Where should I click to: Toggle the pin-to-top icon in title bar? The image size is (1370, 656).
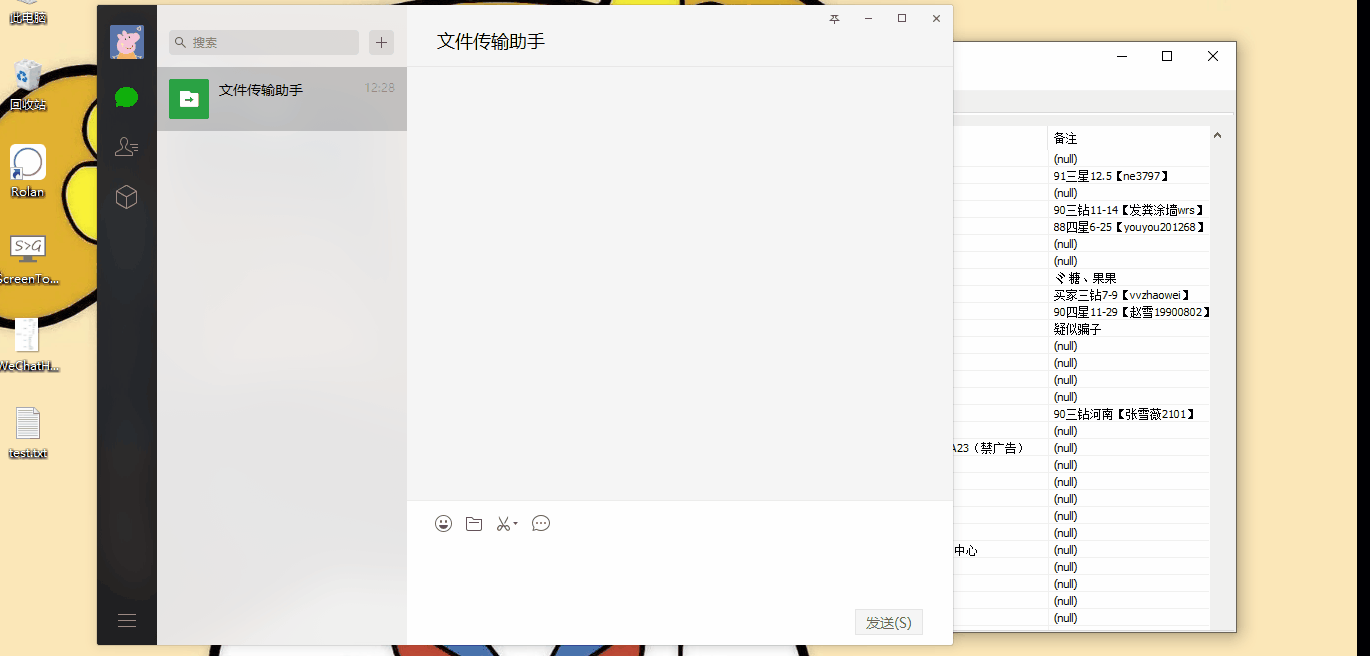[834, 18]
